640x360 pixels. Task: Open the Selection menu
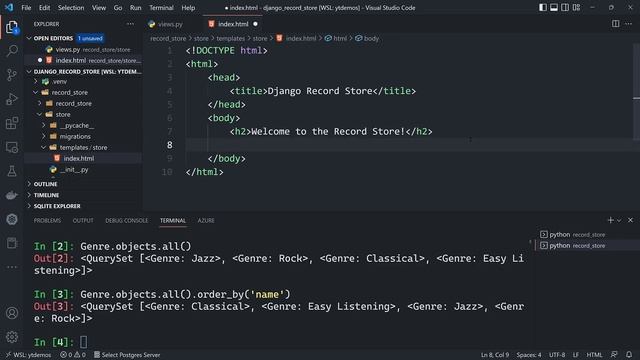(x=71, y=8)
